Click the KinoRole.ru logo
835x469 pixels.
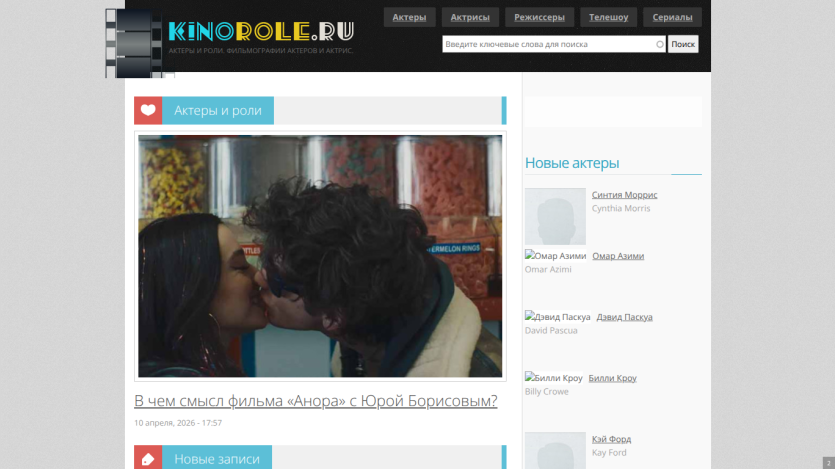[261, 31]
